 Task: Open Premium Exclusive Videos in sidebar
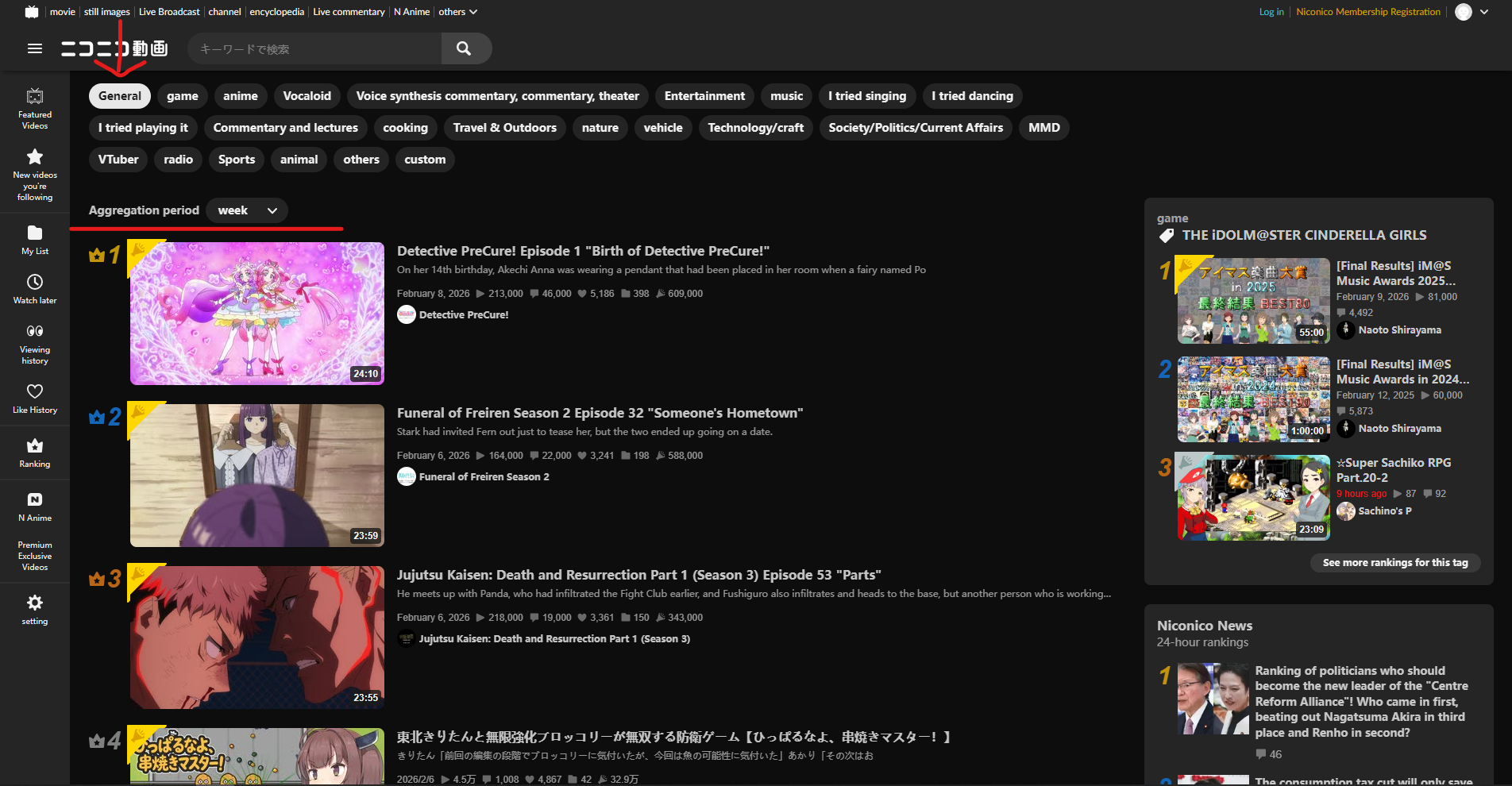pos(35,557)
